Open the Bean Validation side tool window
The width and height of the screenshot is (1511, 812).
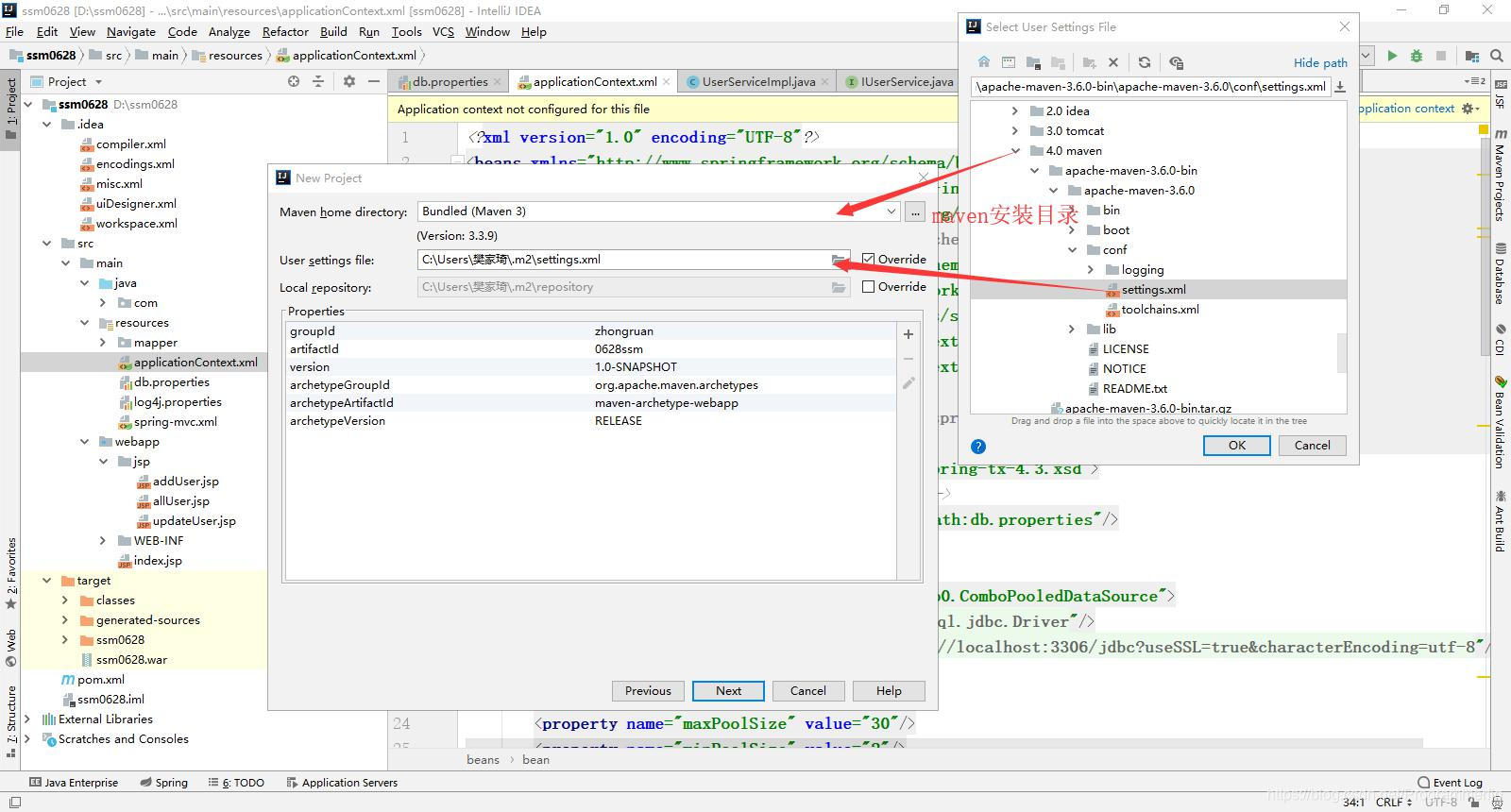point(1500,422)
